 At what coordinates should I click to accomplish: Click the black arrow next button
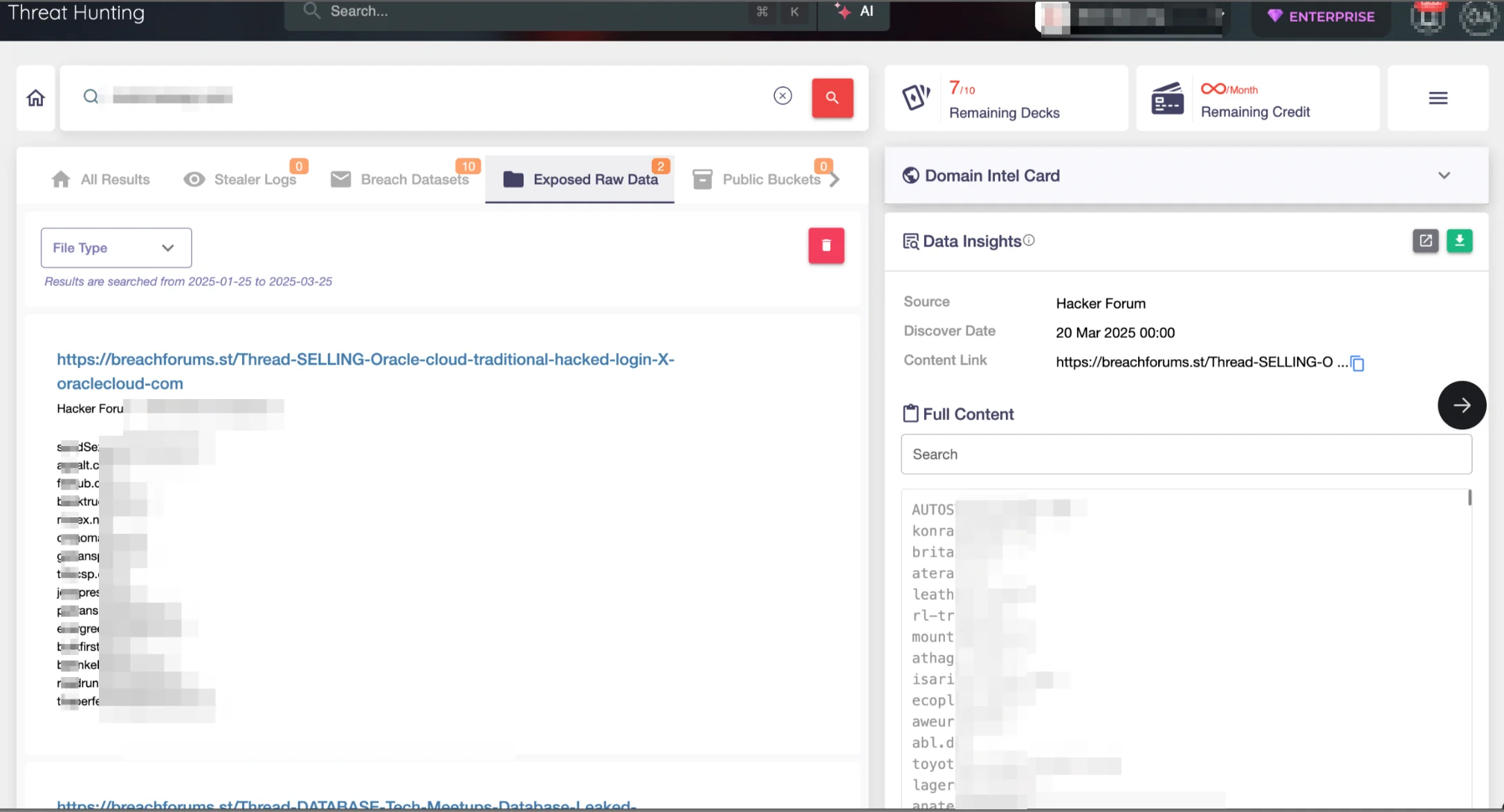pos(1462,405)
